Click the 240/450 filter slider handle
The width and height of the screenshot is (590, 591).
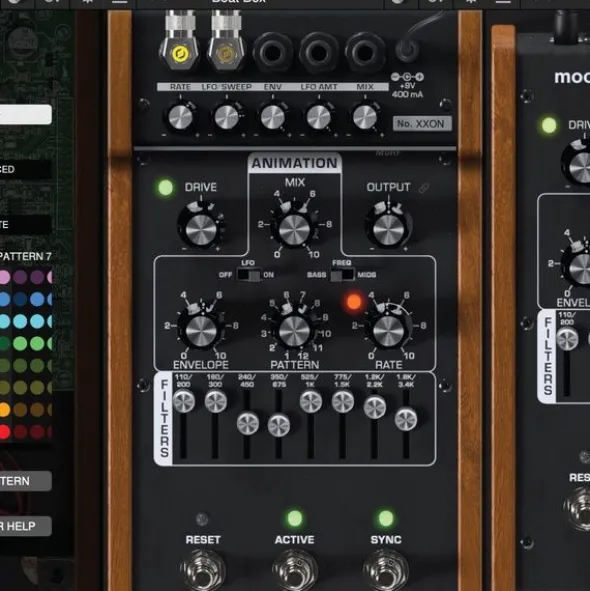tap(248, 423)
